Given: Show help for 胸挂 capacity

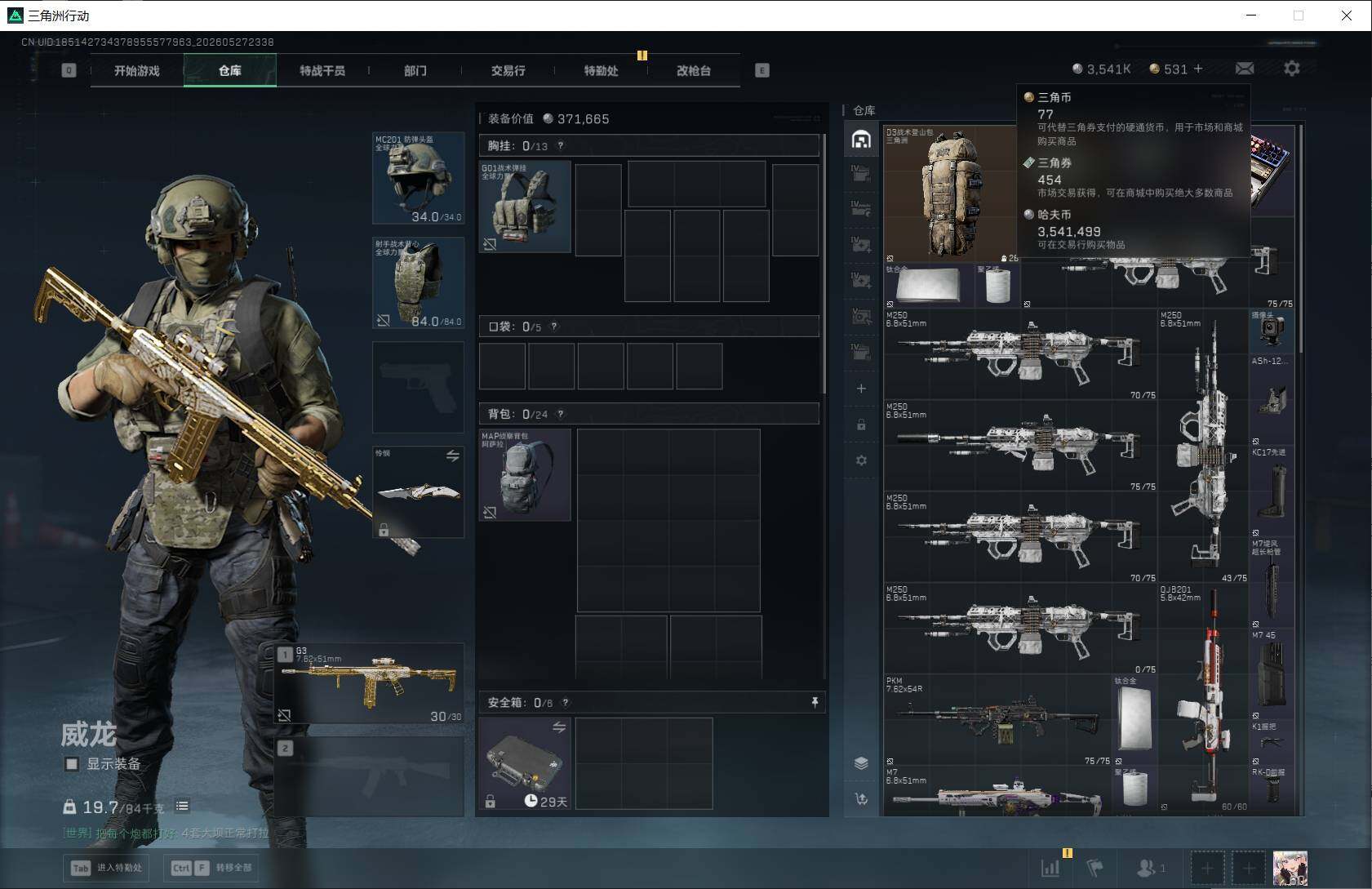Looking at the screenshot, I should click(x=561, y=145).
